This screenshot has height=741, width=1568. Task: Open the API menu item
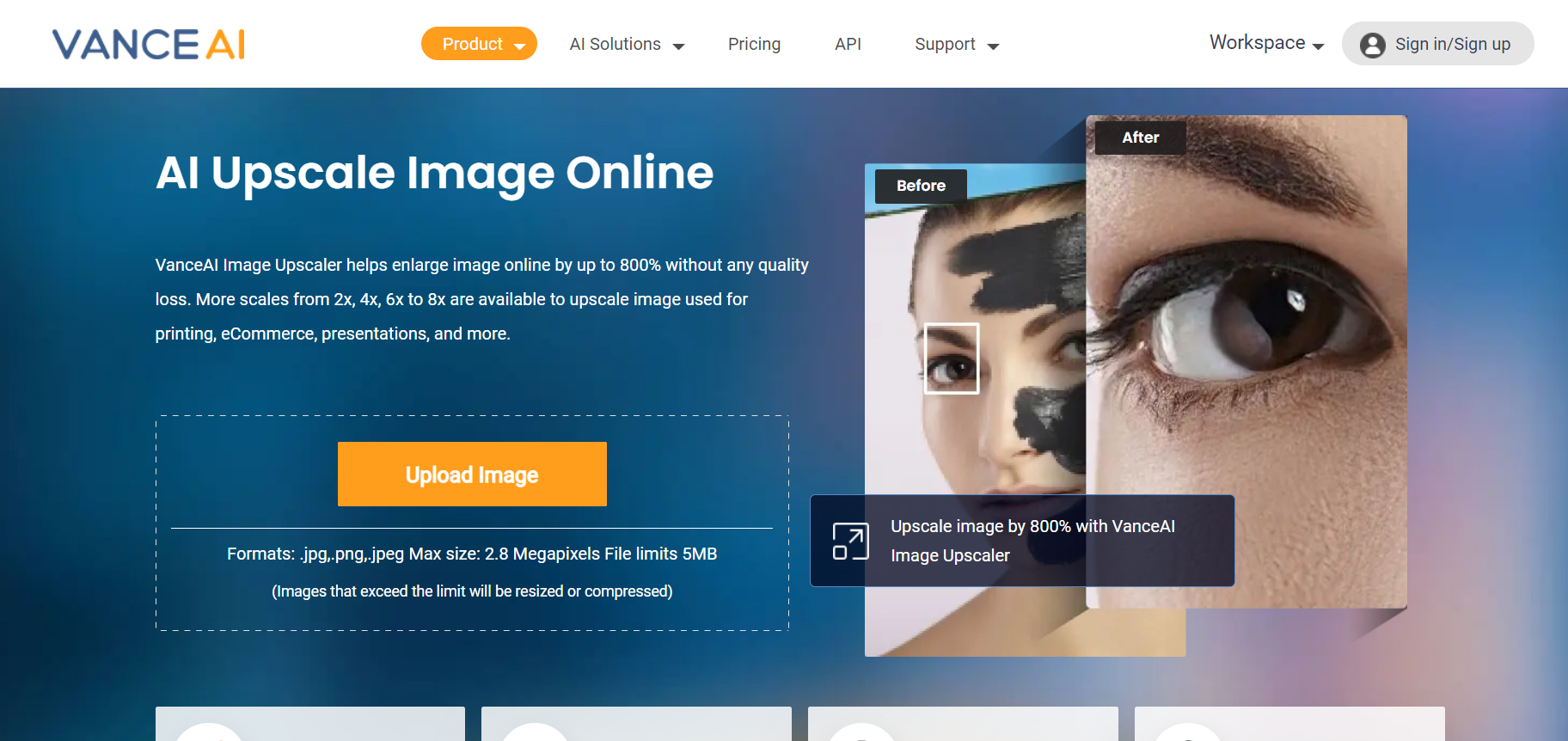(848, 45)
